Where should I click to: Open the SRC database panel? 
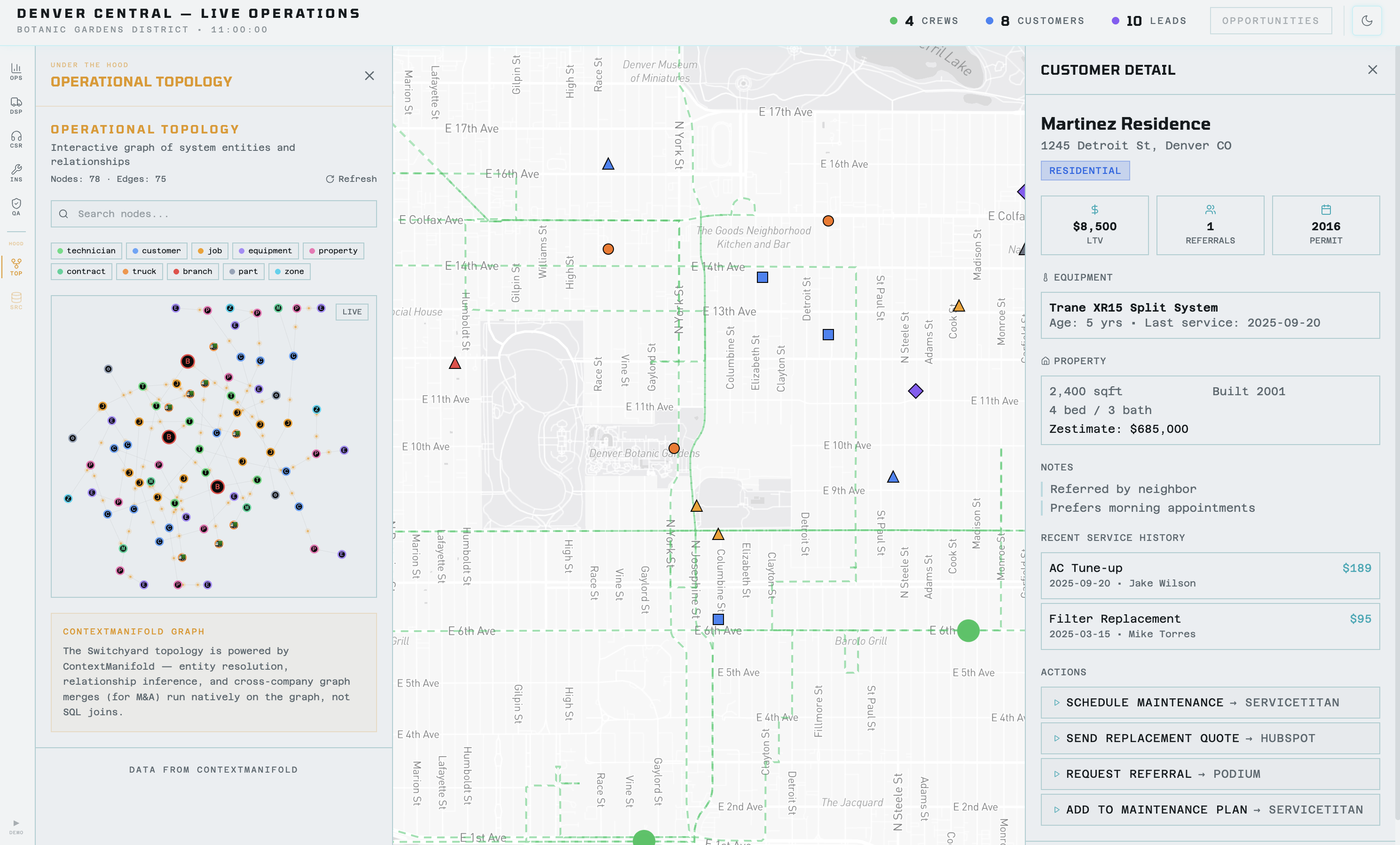[x=16, y=300]
